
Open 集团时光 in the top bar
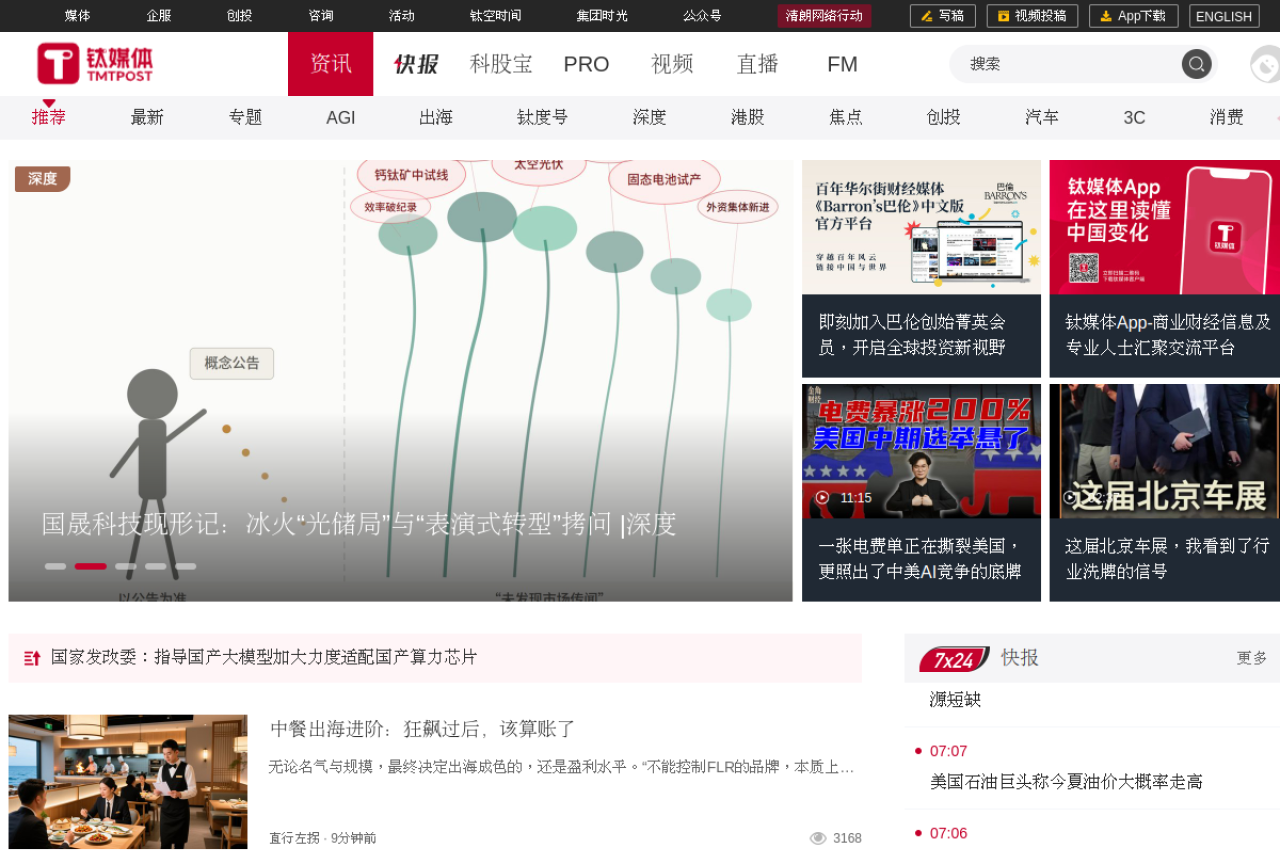click(x=602, y=16)
